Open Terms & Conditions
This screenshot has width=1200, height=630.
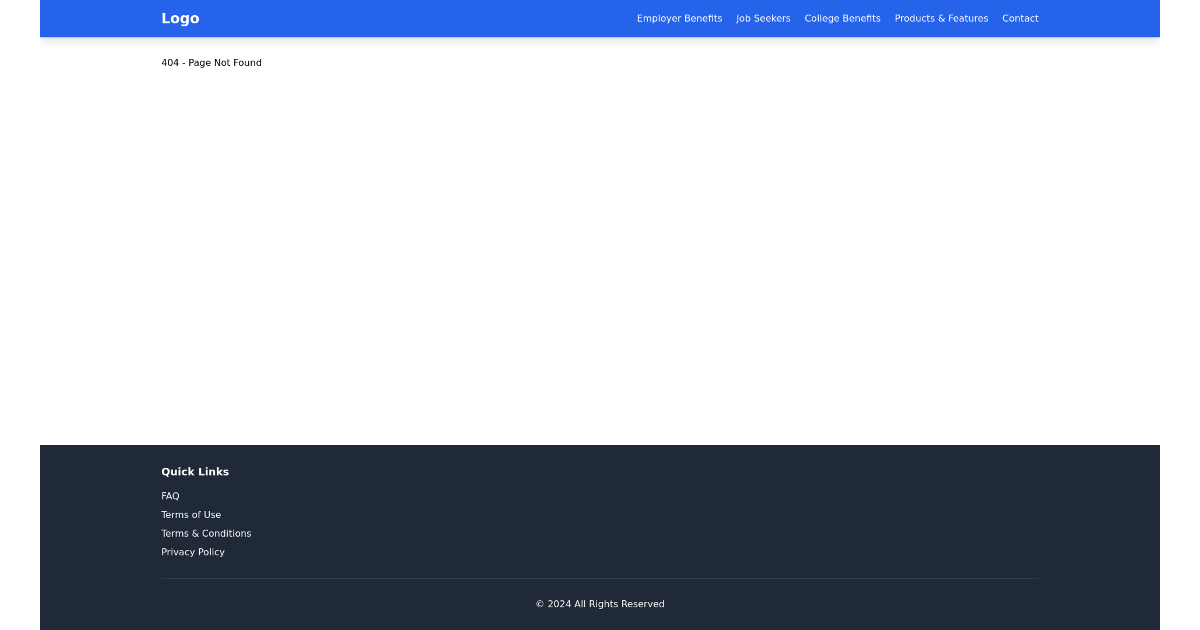click(206, 533)
